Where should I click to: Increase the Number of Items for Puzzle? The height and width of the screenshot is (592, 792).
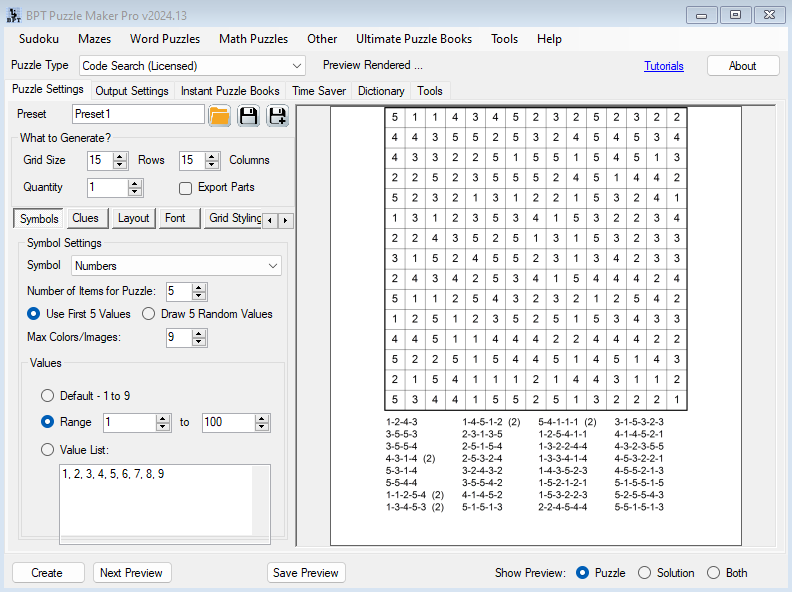click(x=199, y=287)
